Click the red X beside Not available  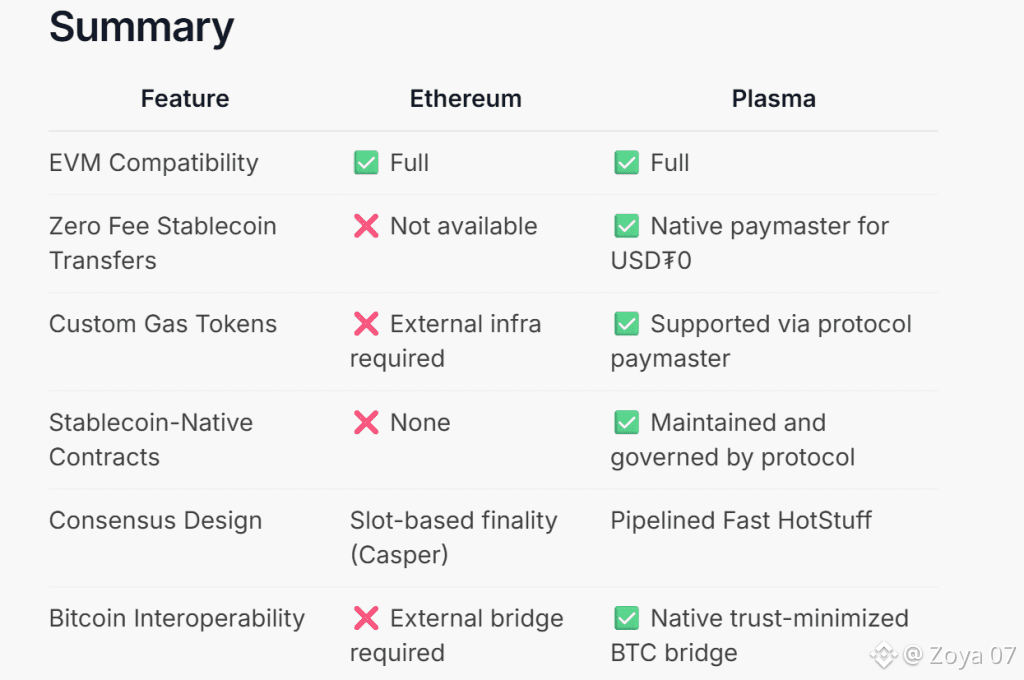(x=366, y=227)
